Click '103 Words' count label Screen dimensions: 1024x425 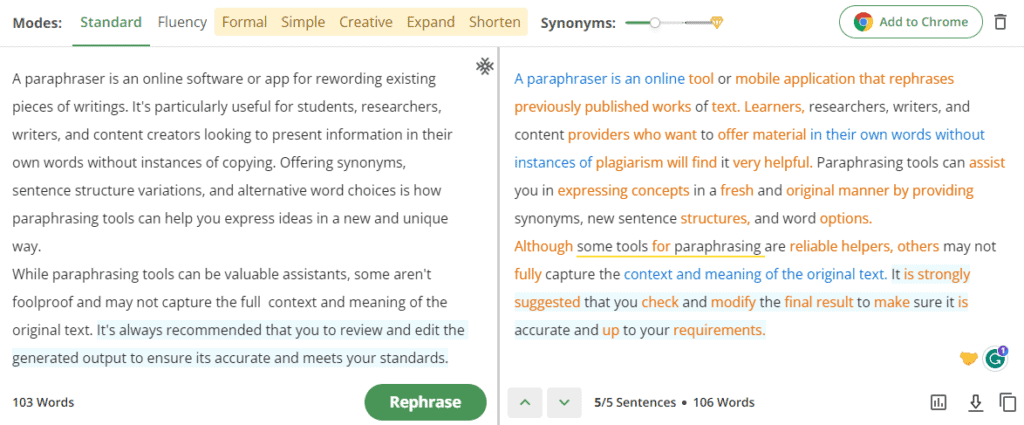(43, 402)
